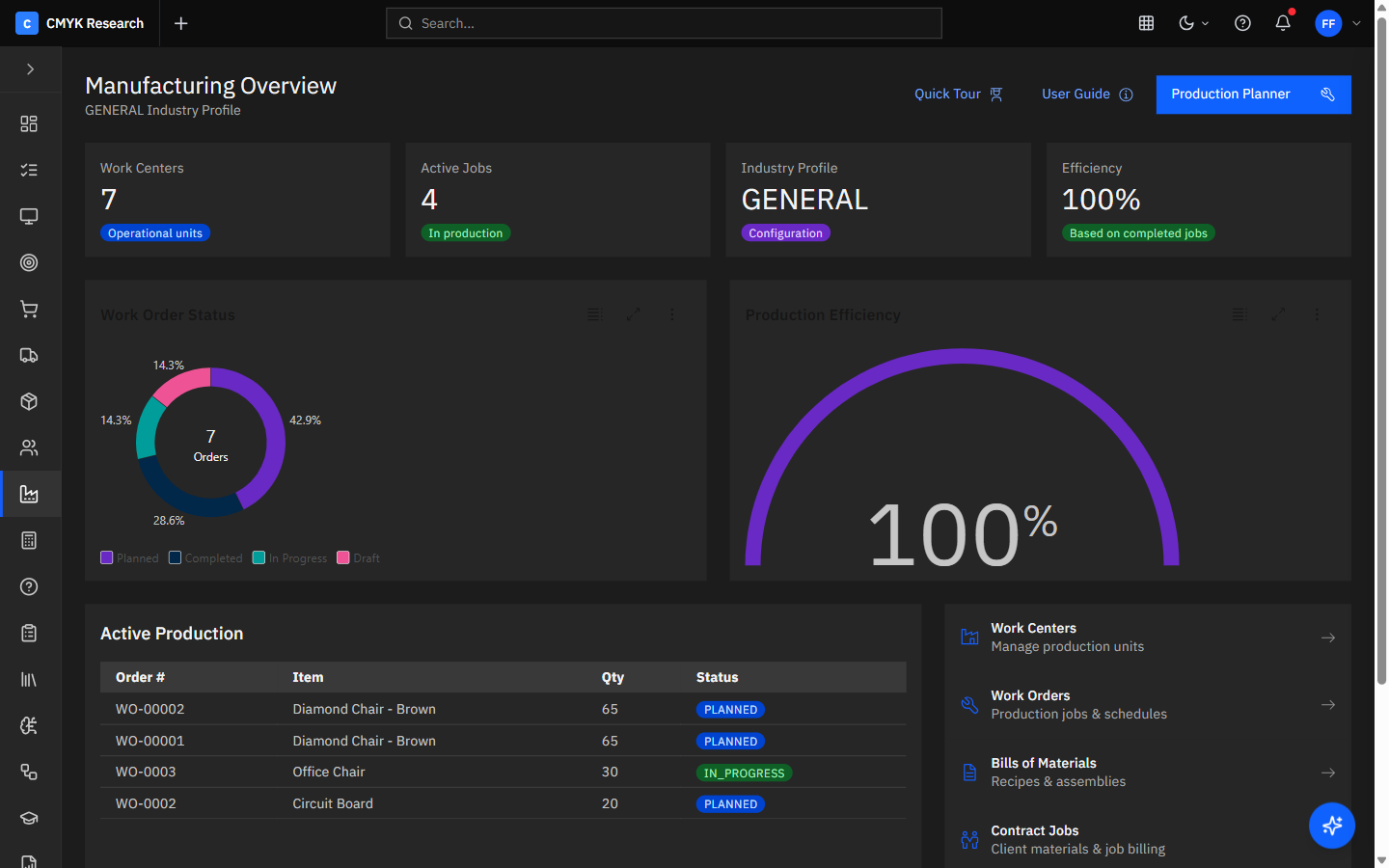
Task: Select order WO-00001 row
Action: (x=504, y=741)
